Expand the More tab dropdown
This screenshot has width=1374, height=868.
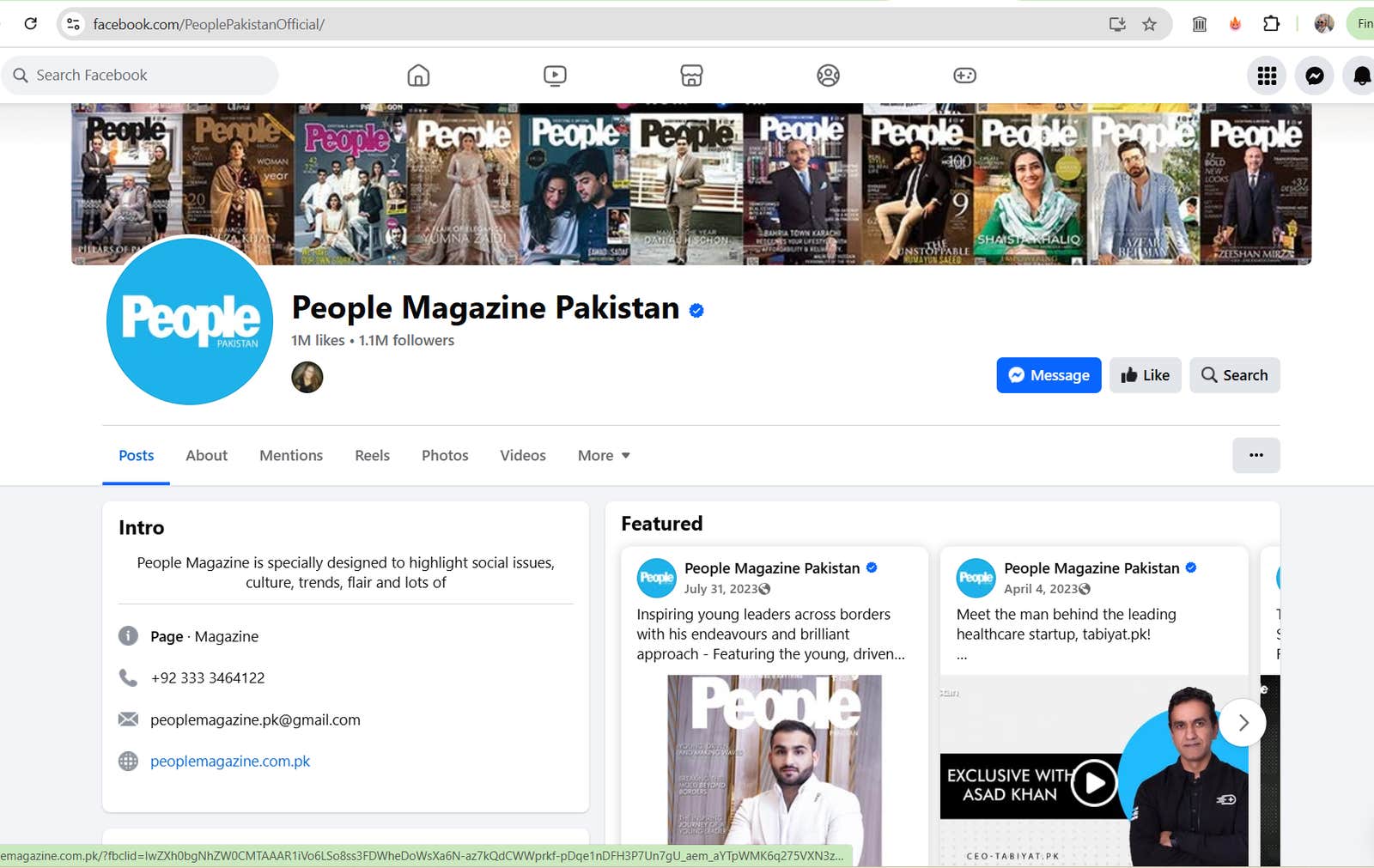[x=603, y=455]
